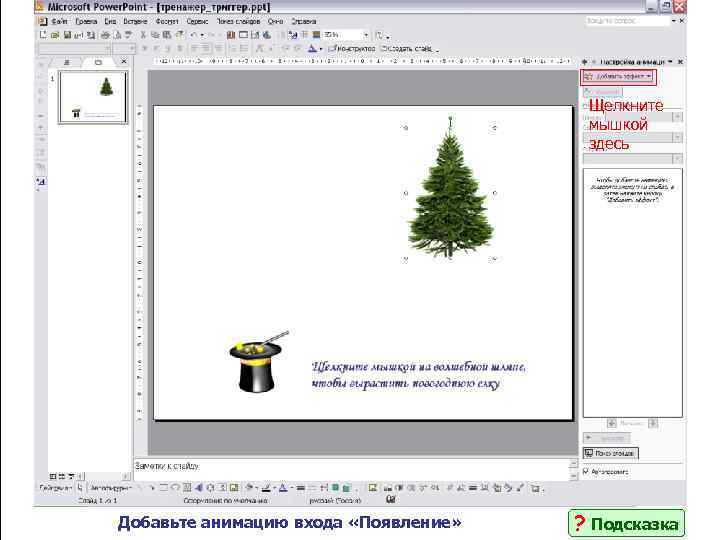Click the help question input box

[627, 21]
